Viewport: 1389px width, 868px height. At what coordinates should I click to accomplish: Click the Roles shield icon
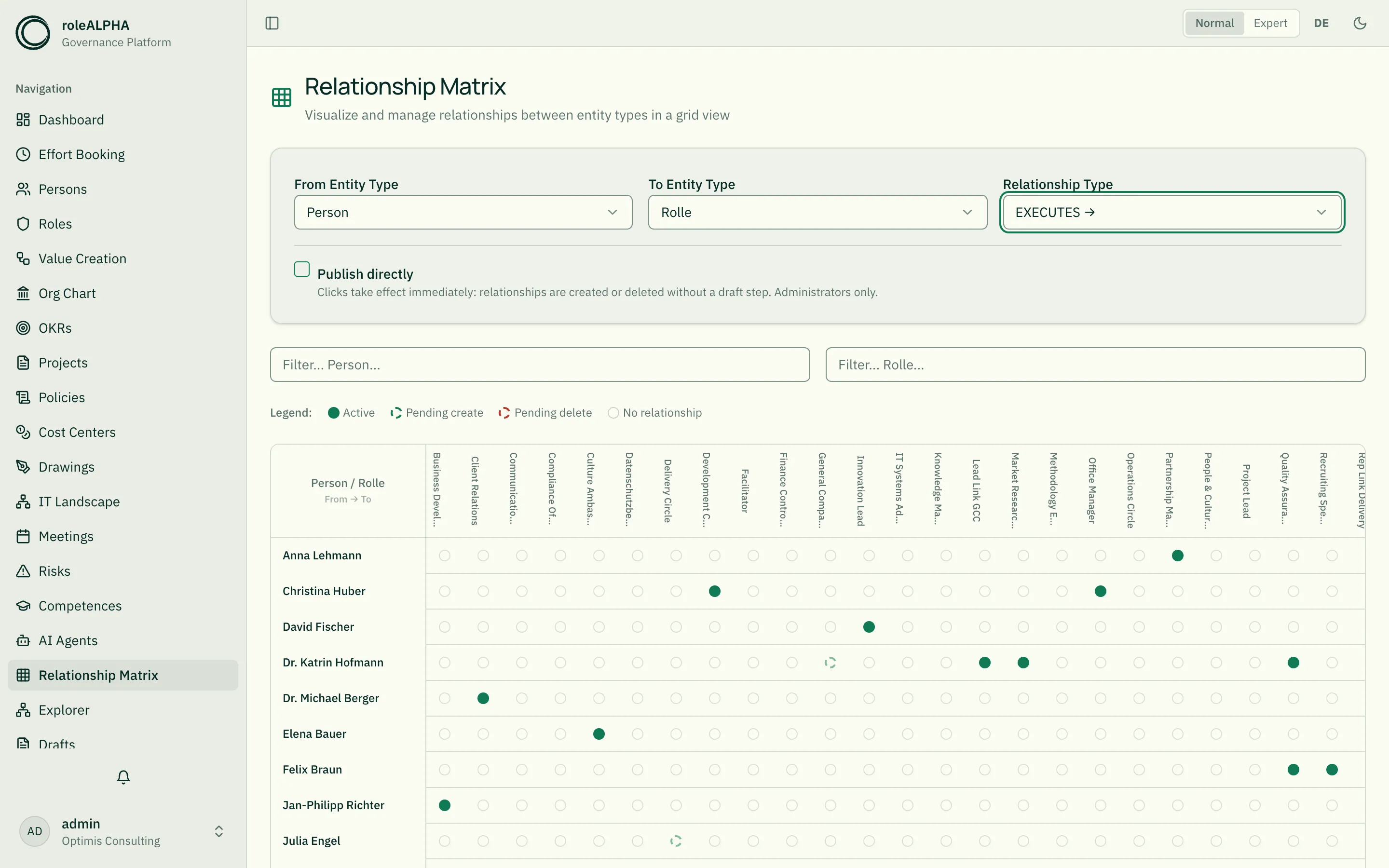click(x=23, y=224)
